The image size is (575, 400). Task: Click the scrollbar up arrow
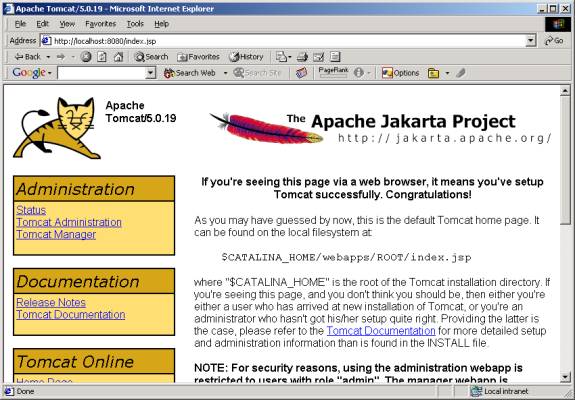565,91
